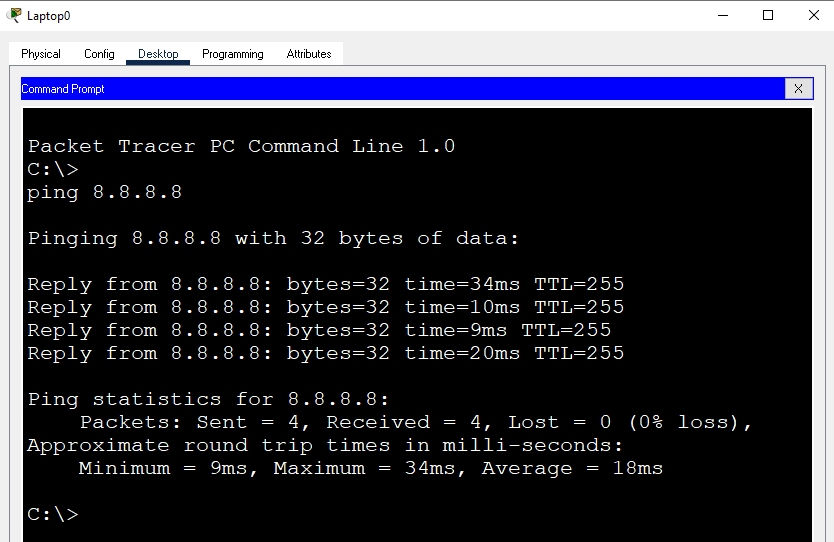Click the reply line with time=34ms
This screenshot has height=542, width=834.
tap(326, 285)
